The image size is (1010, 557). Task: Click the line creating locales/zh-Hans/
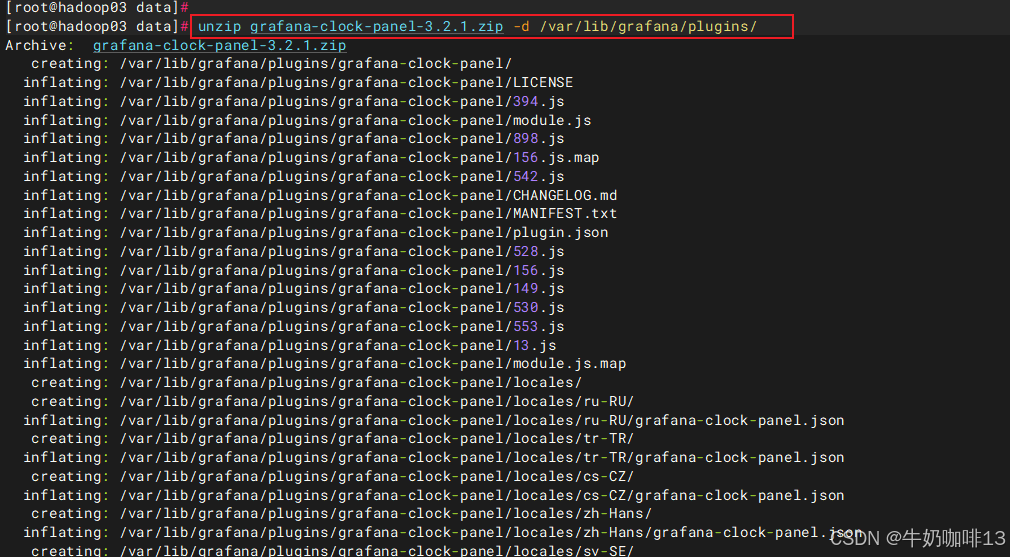coord(341,514)
